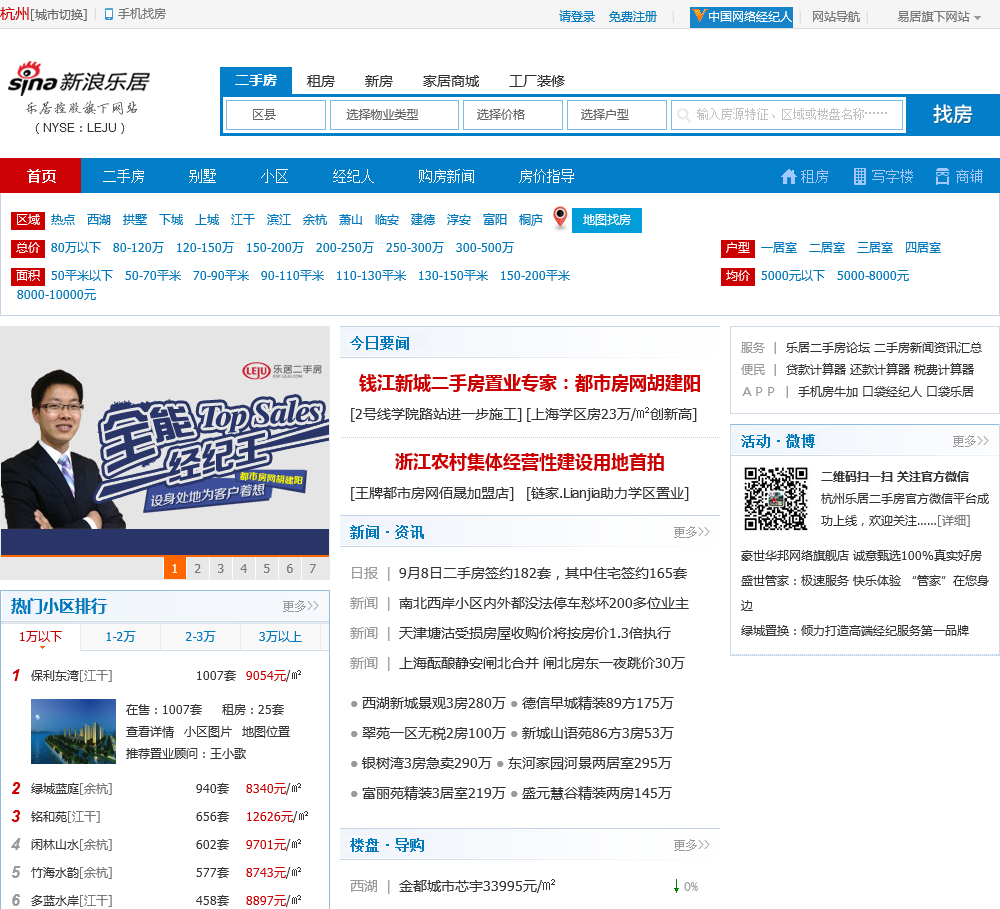Click the green down arrow beside 0%
Viewport: 1000px width, 909px height.
click(676, 886)
